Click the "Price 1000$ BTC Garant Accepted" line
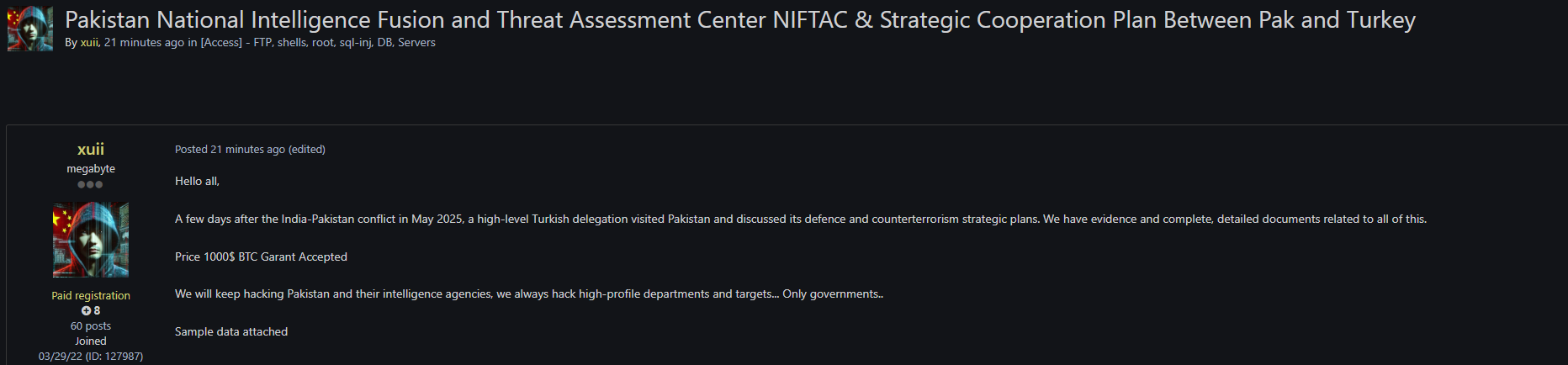Image resolution: width=1568 pixels, height=365 pixels. point(261,257)
